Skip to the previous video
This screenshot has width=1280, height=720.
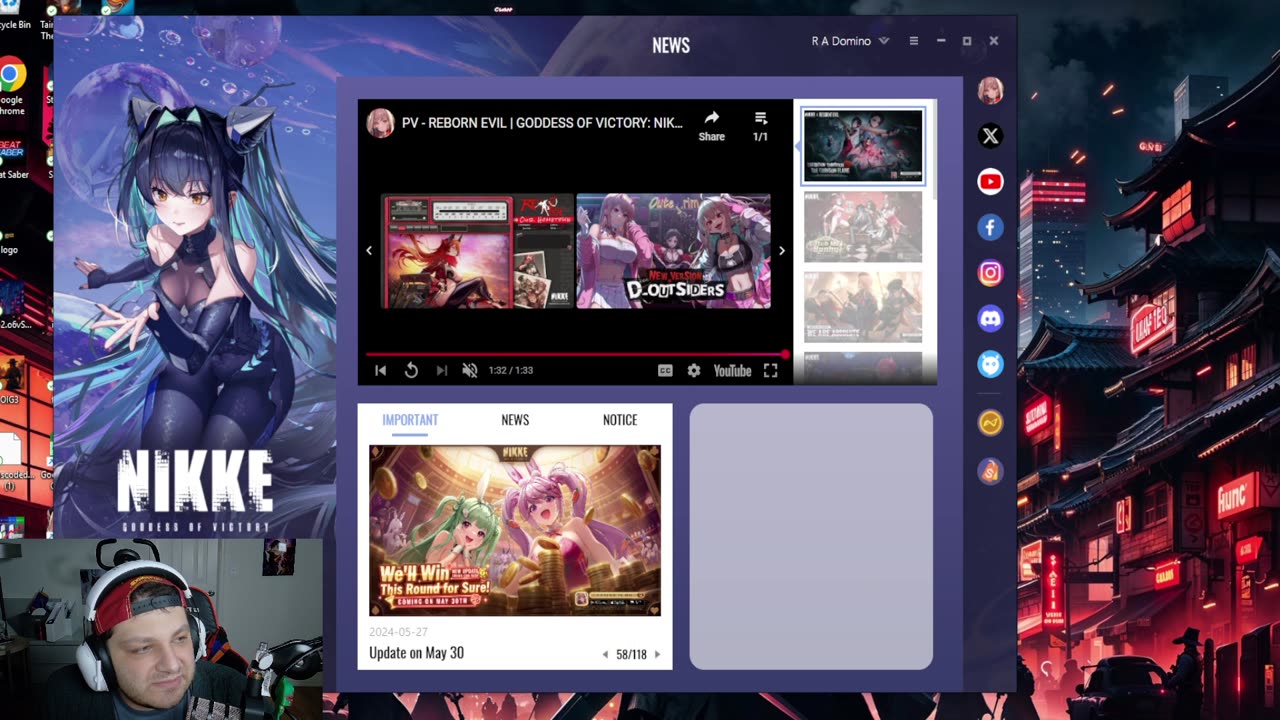[380, 371]
